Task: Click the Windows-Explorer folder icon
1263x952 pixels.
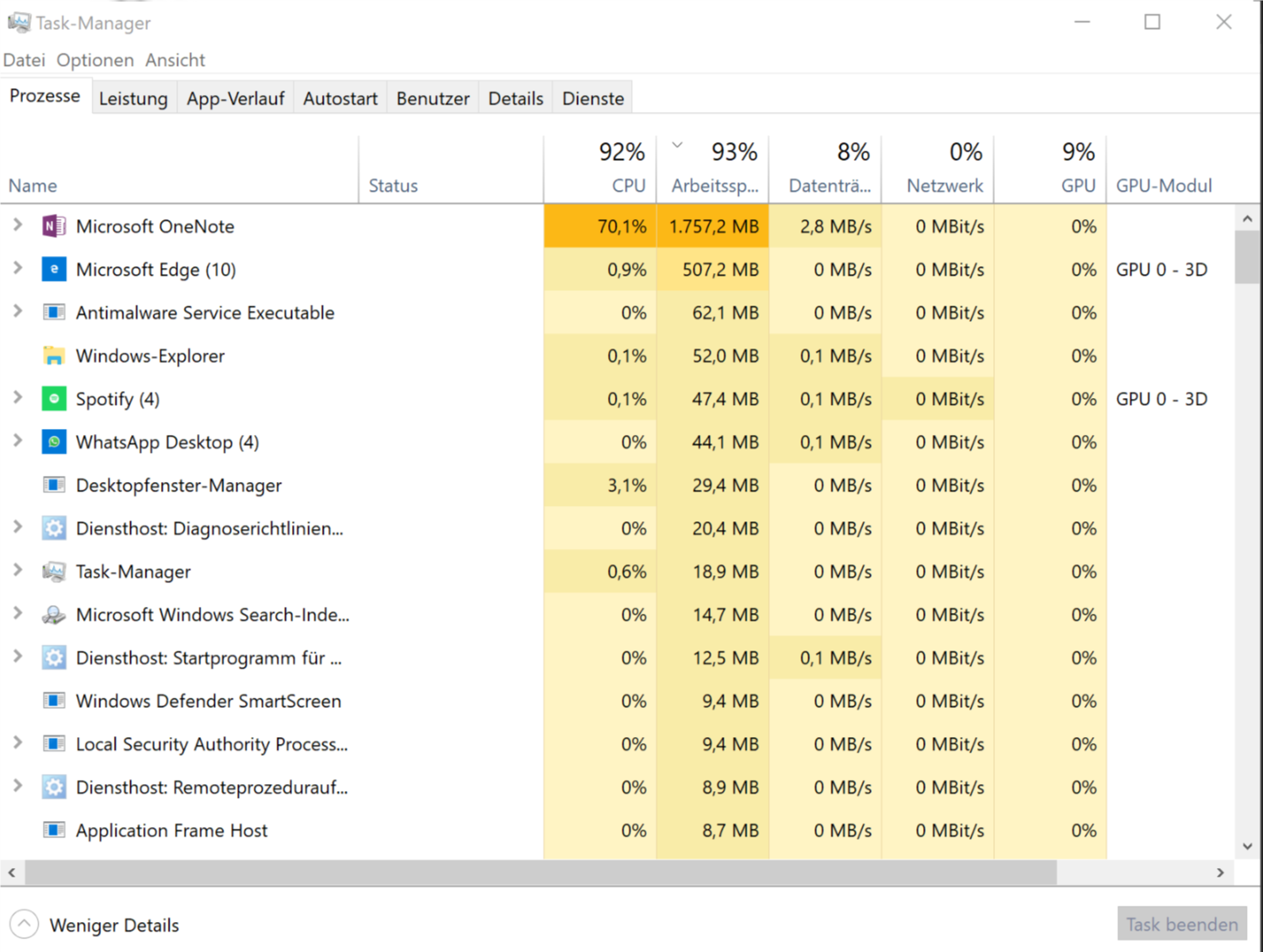Action: (54, 355)
